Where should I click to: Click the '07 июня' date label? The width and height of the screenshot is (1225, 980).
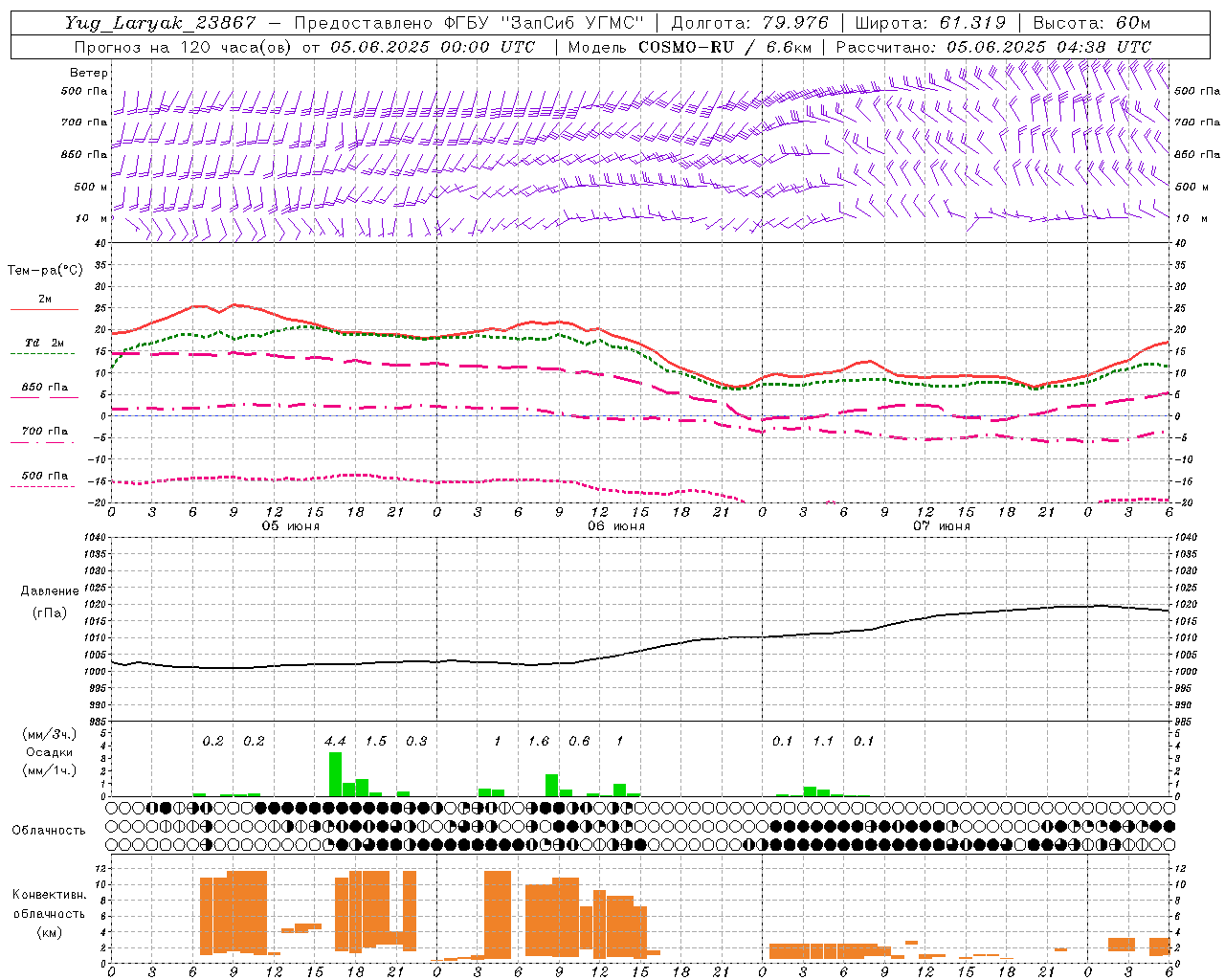(x=942, y=526)
